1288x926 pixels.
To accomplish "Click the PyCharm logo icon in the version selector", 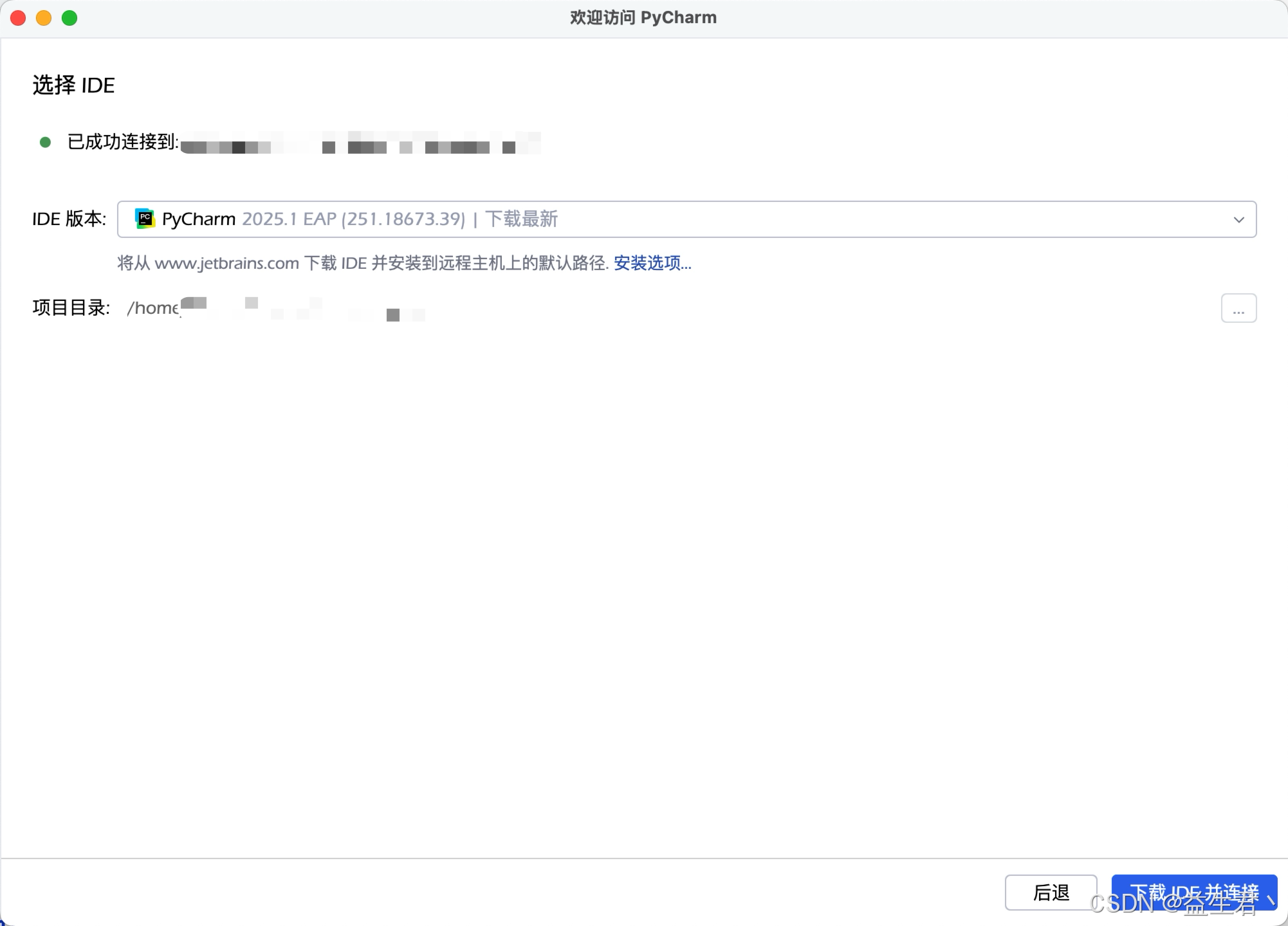I will pyautogui.click(x=145, y=219).
